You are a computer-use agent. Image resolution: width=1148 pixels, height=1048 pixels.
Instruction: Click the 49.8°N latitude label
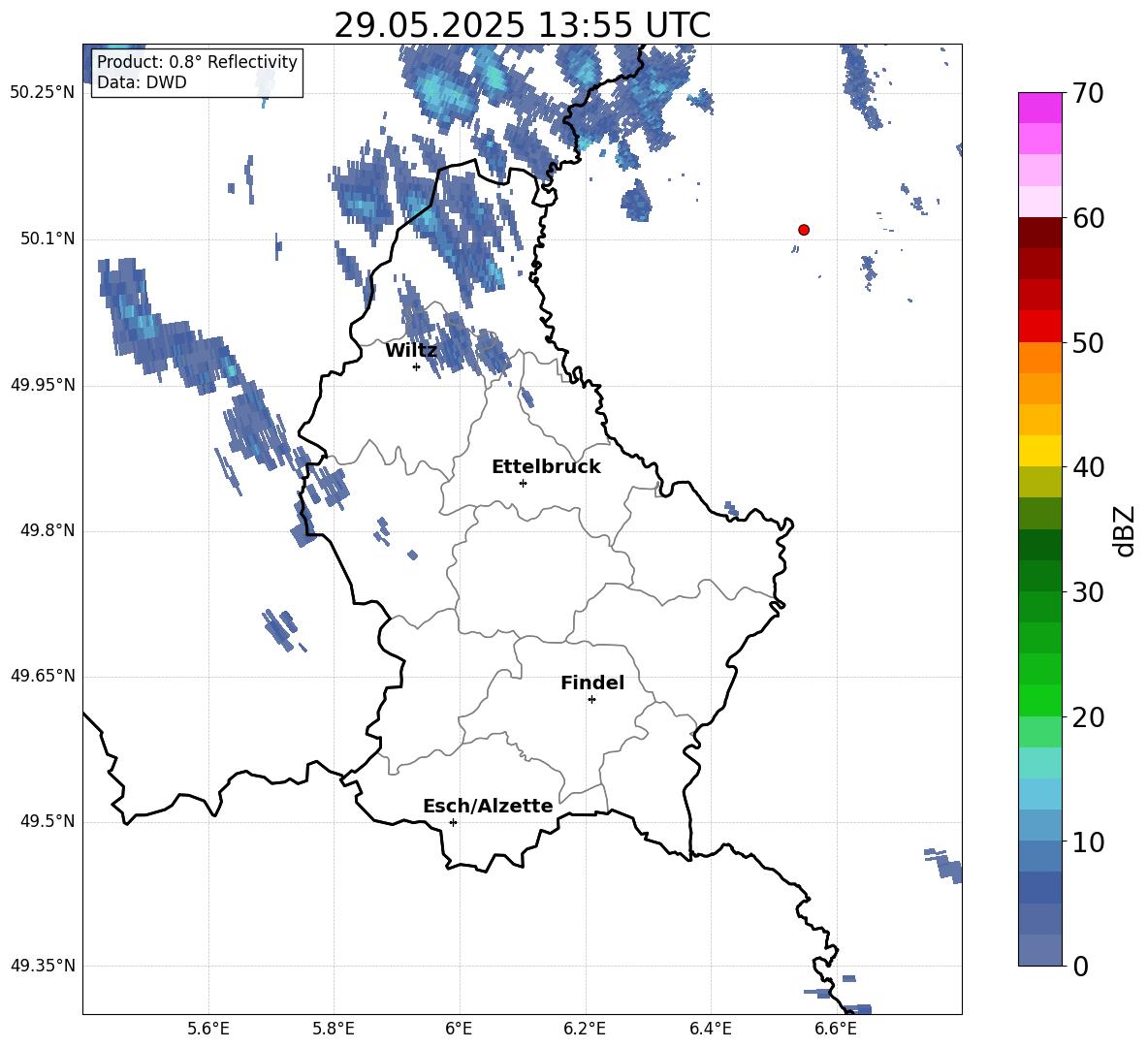pyautogui.click(x=48, y=530)
